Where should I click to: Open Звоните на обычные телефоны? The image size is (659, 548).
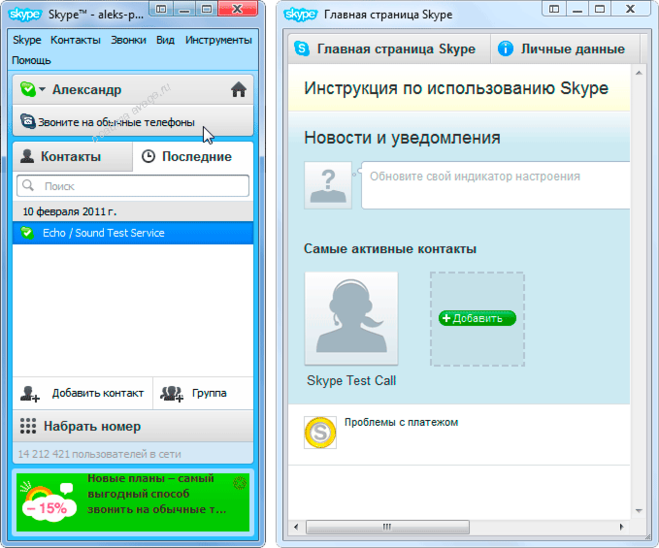133,121
